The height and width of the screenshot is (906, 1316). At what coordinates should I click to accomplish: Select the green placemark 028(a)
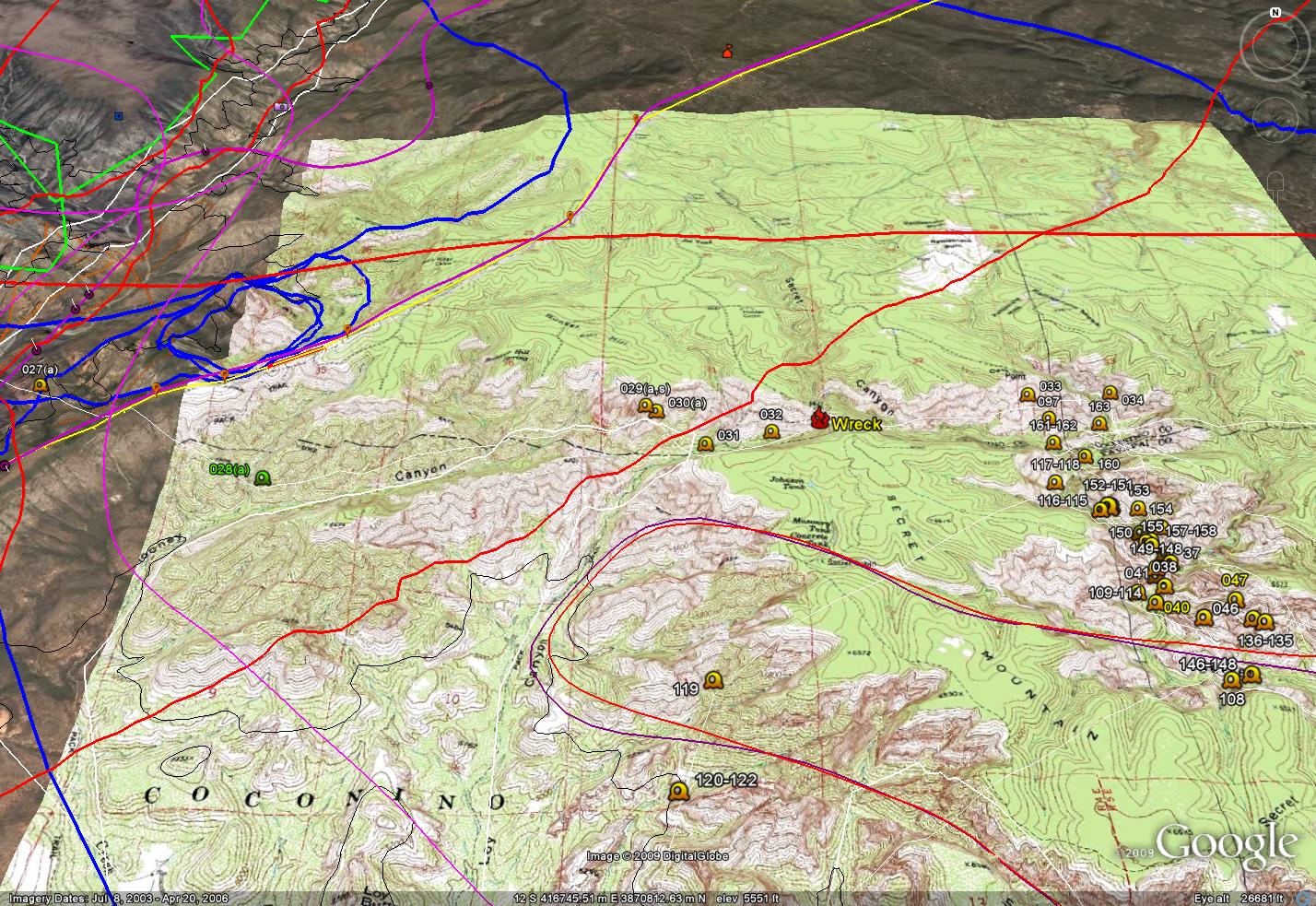(x=263, y=477)
